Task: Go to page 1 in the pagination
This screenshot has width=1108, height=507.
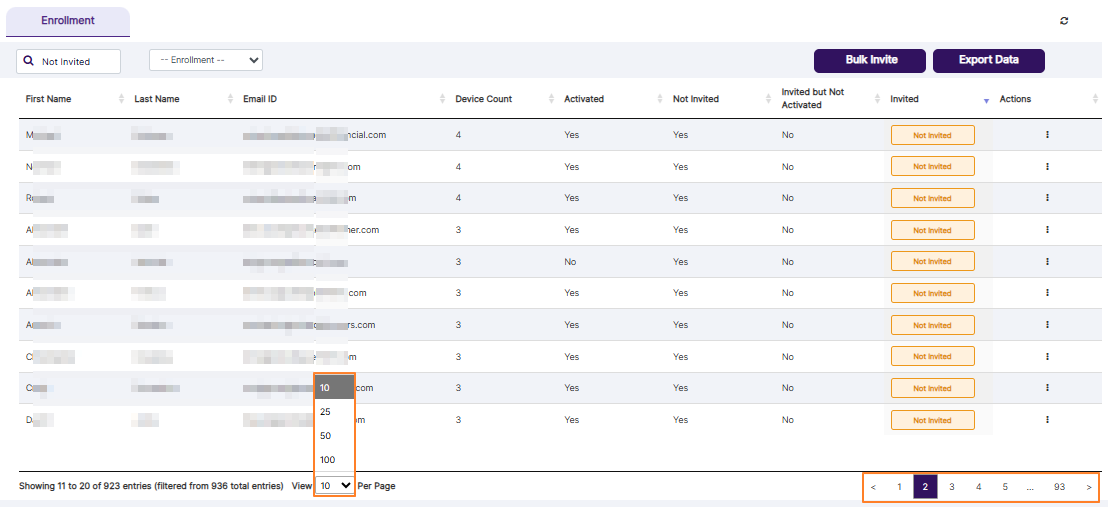Action: click(899, 486)
